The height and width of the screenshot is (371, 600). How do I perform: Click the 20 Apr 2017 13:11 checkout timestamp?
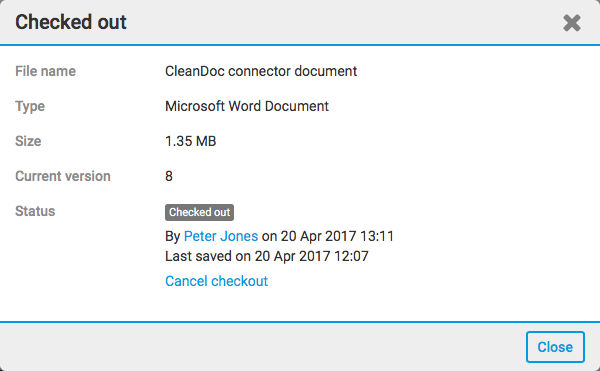337,236
